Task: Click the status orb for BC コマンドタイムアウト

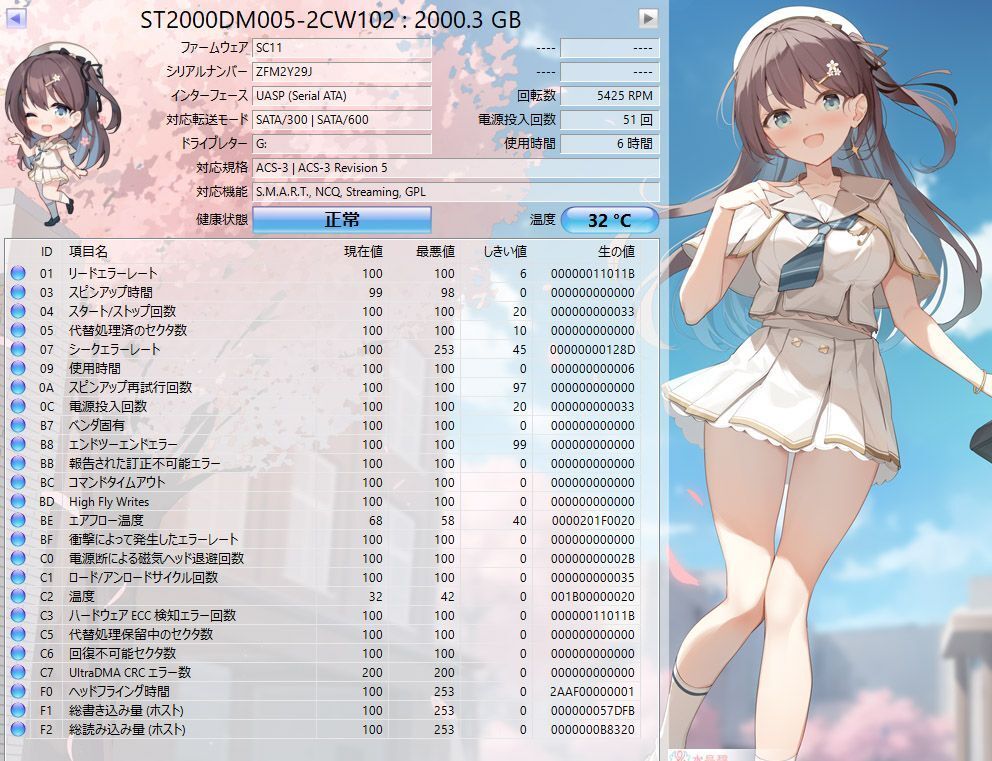Action: click(18, 482)
